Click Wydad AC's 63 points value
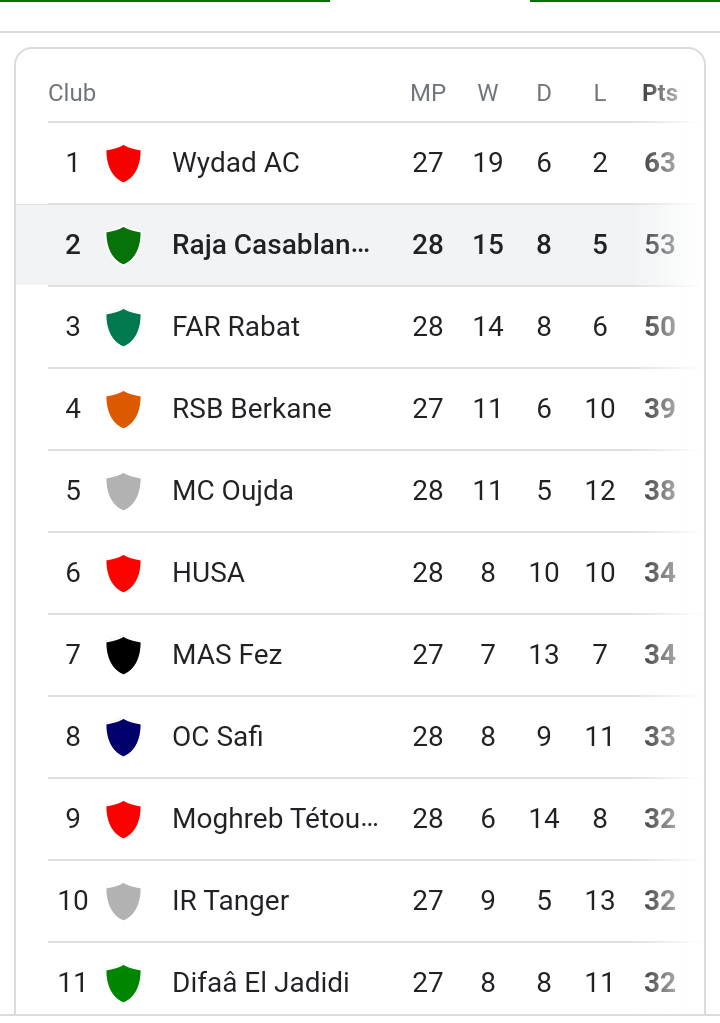The image size is (720, 1023). (659, 163)
